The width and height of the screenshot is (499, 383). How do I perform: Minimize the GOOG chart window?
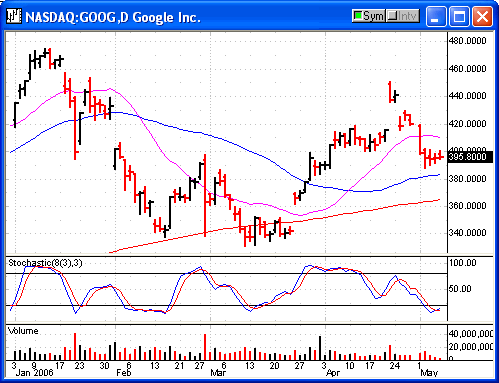point(436,16)
